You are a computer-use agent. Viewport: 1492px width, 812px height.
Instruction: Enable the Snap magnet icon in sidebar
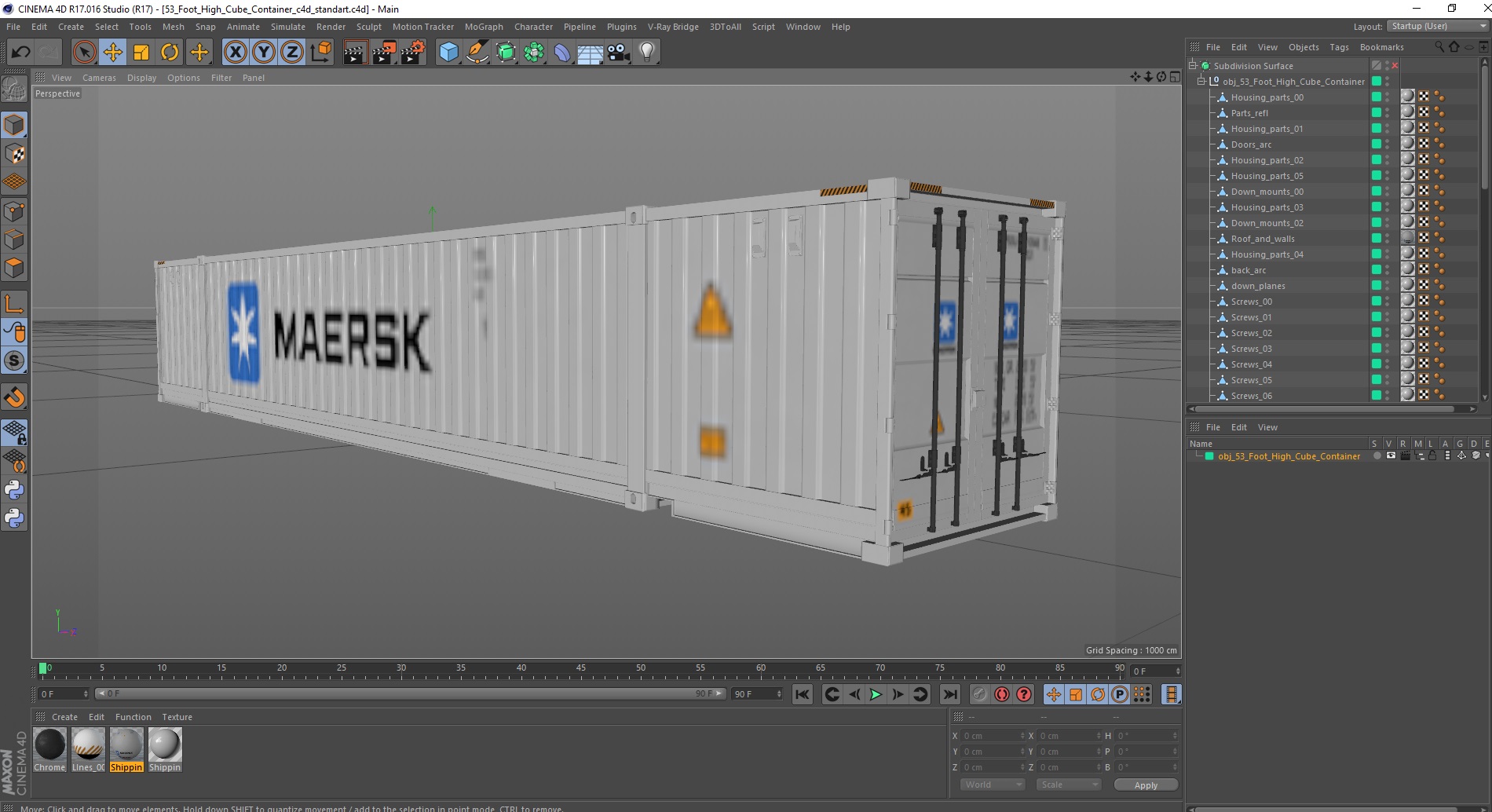pos(14,397)
